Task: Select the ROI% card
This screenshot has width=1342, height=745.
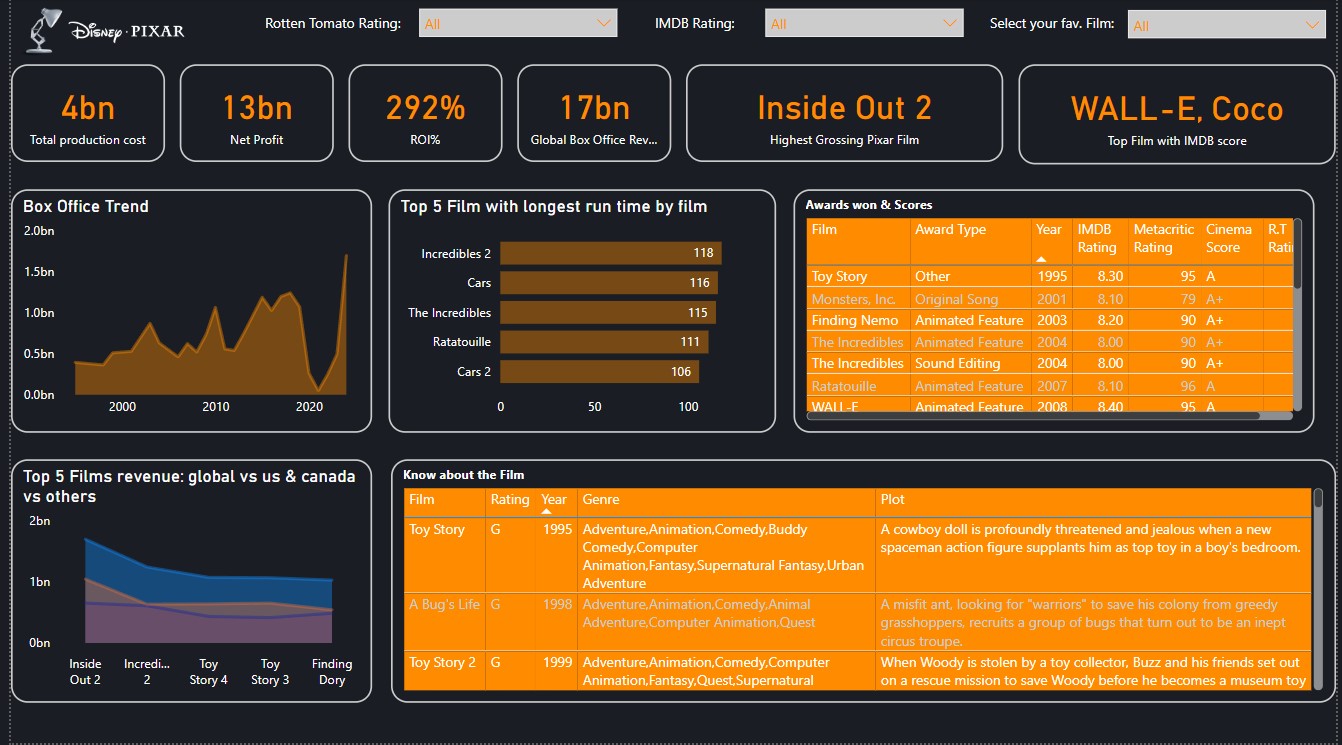Action: click(425, 113)
